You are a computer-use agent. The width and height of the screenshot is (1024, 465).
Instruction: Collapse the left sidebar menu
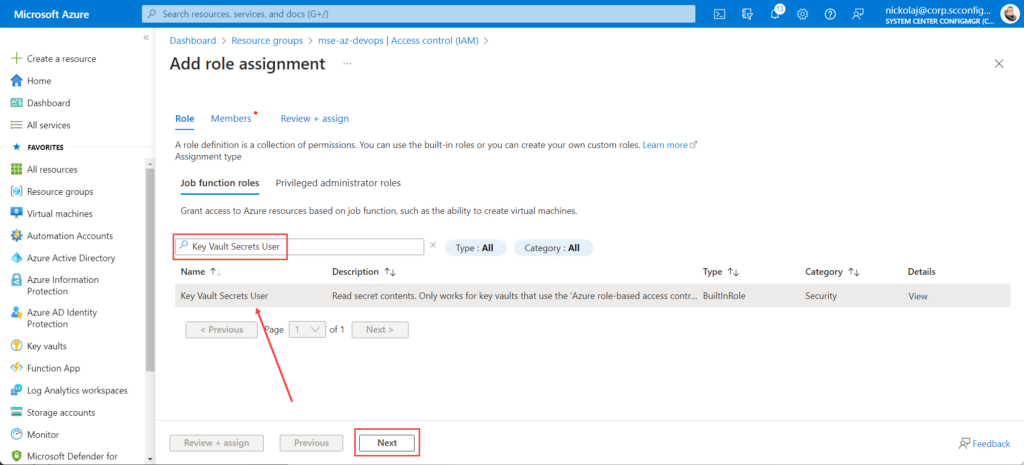click(x=146, y=38)
